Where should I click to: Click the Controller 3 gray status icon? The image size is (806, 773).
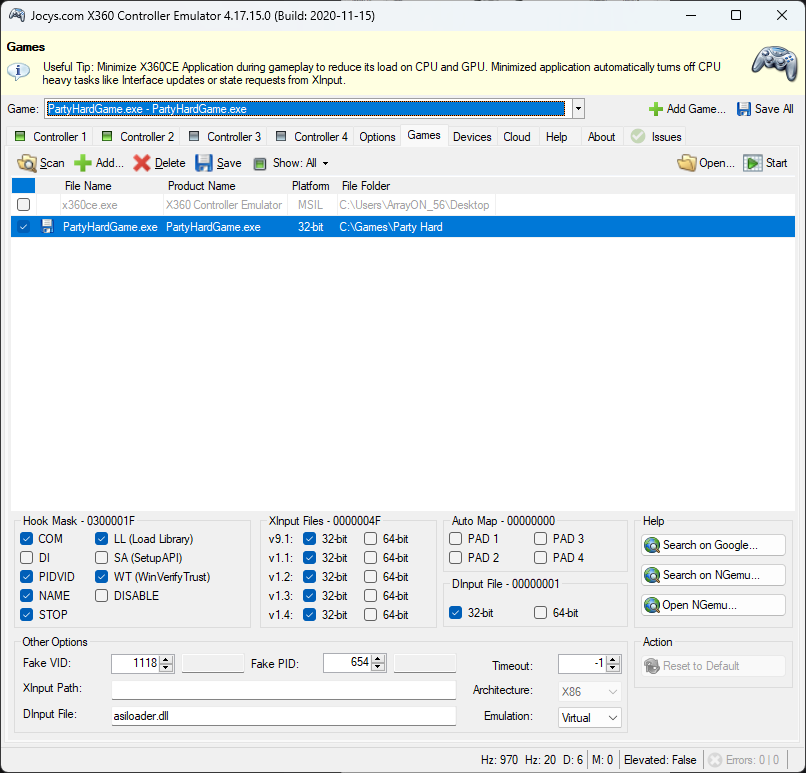(x=194, y=136)
